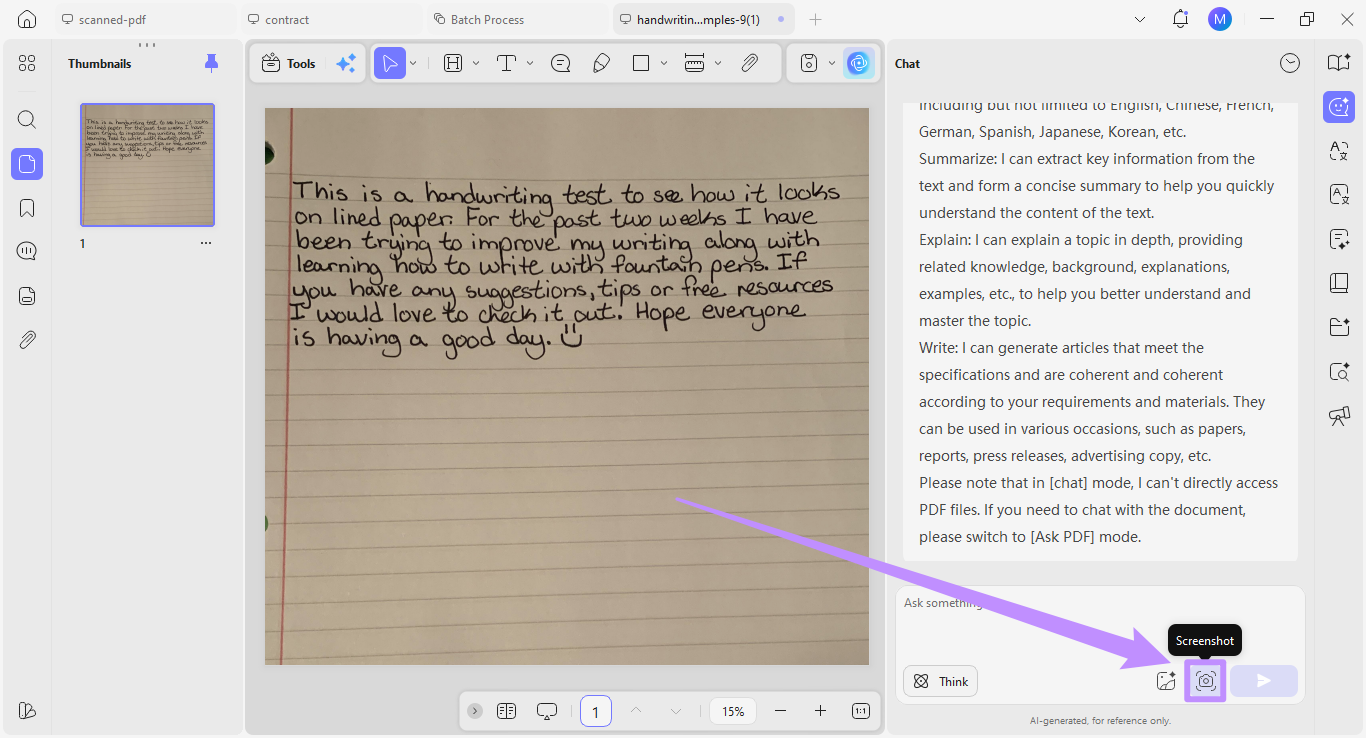Open the translate tool in right sidebar

pos(1339,150)
